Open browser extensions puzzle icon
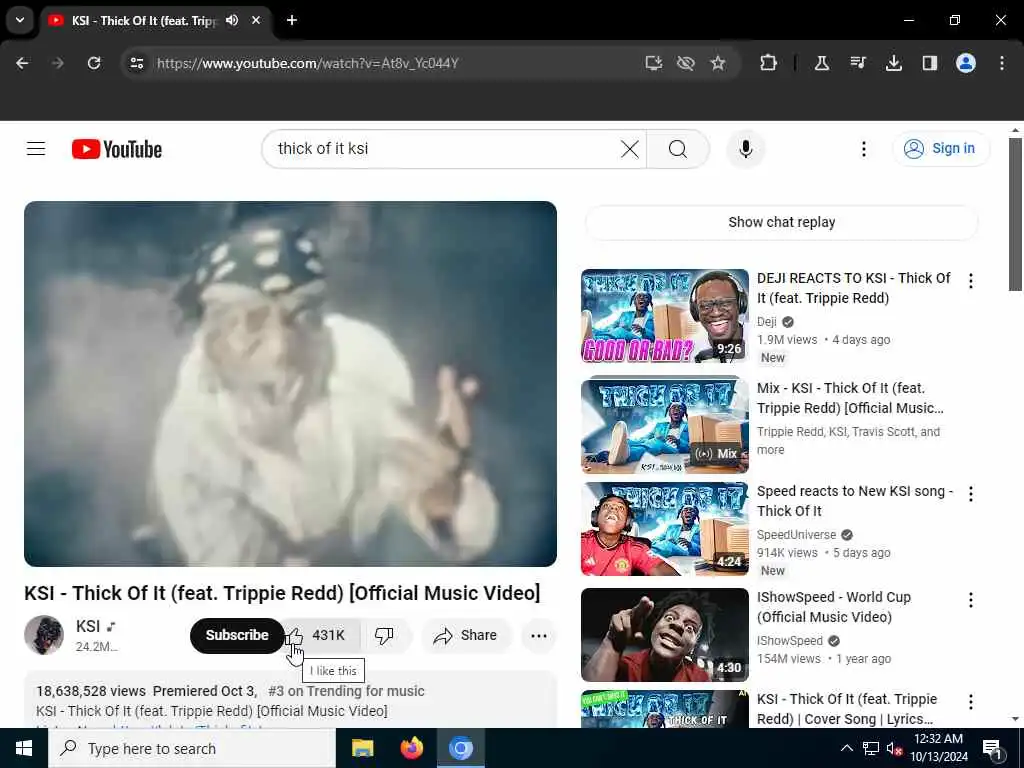The height and width of the screenshot is (768, 1024). coord(769,63)
